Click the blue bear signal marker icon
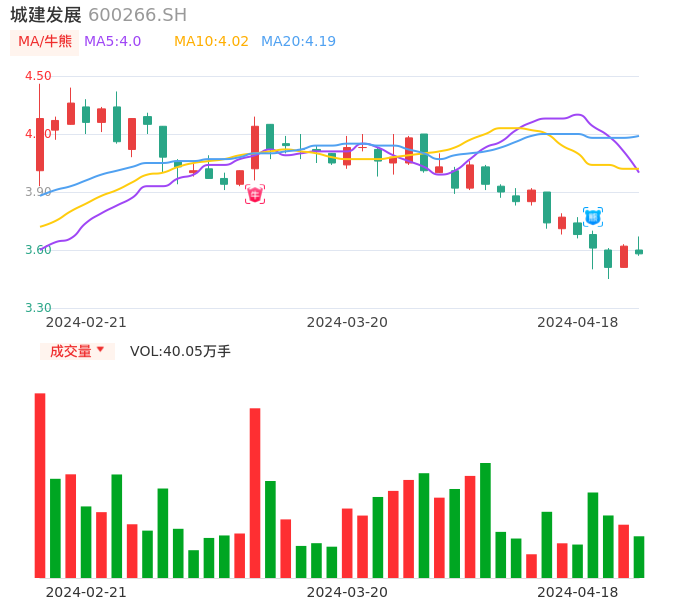 (x=593, y=216)
